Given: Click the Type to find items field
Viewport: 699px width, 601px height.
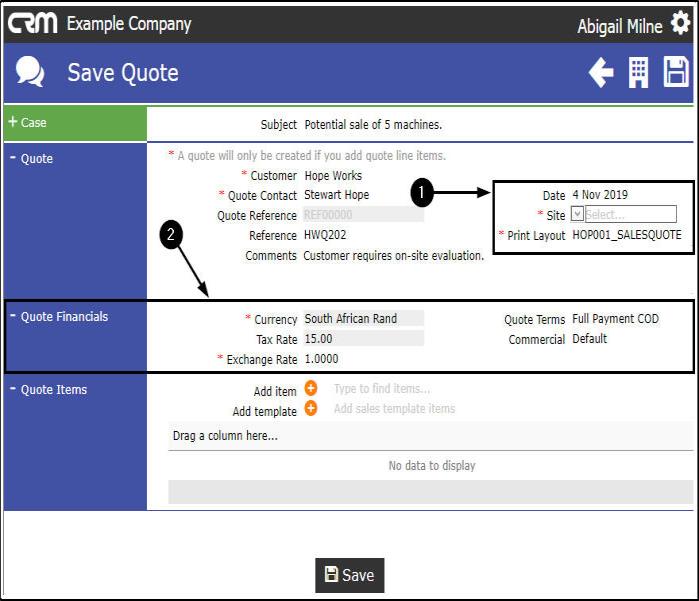Looking at the screenshot, I should [x=382, y=389].
